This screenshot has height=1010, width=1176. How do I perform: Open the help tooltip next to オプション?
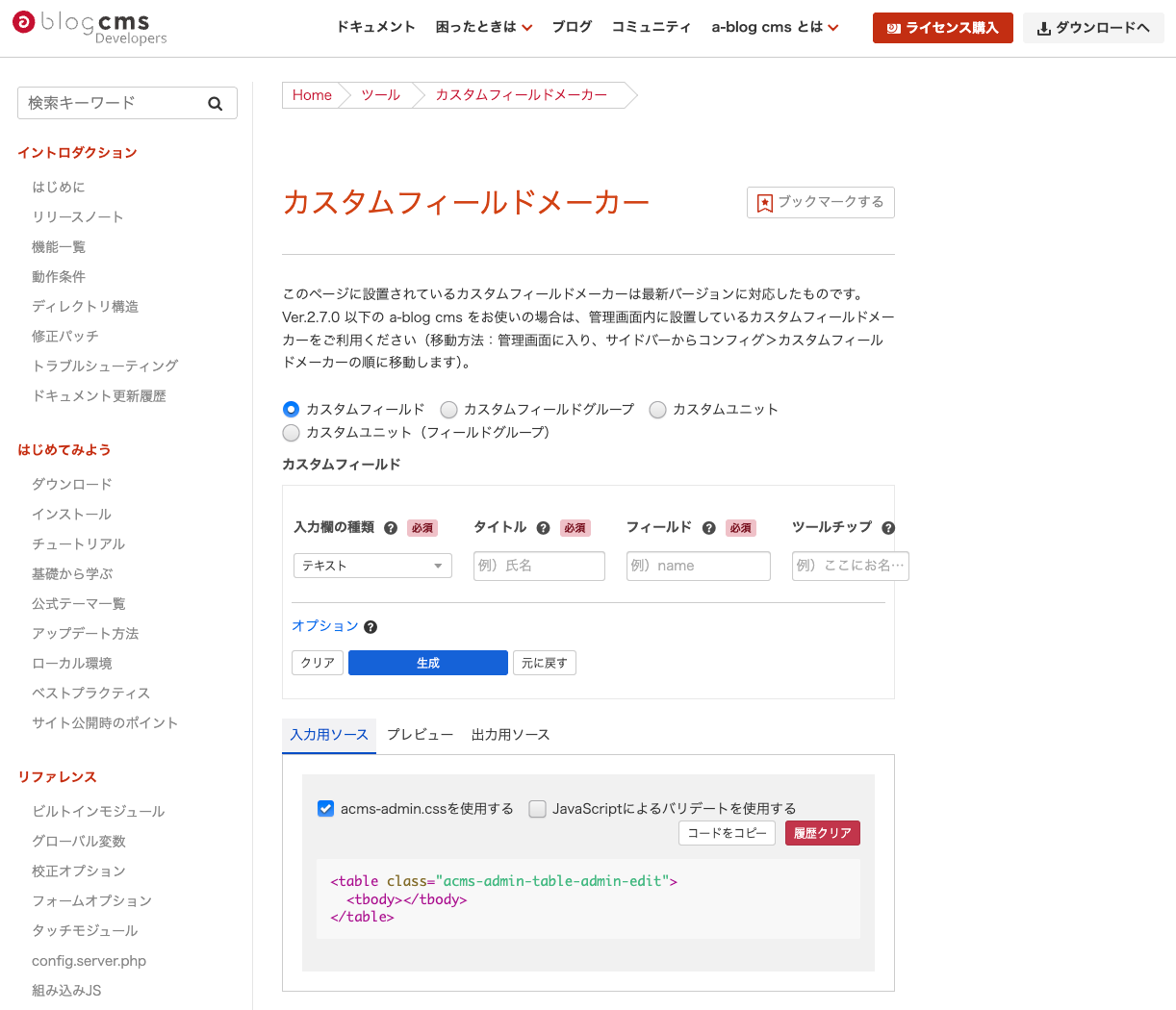371,626
